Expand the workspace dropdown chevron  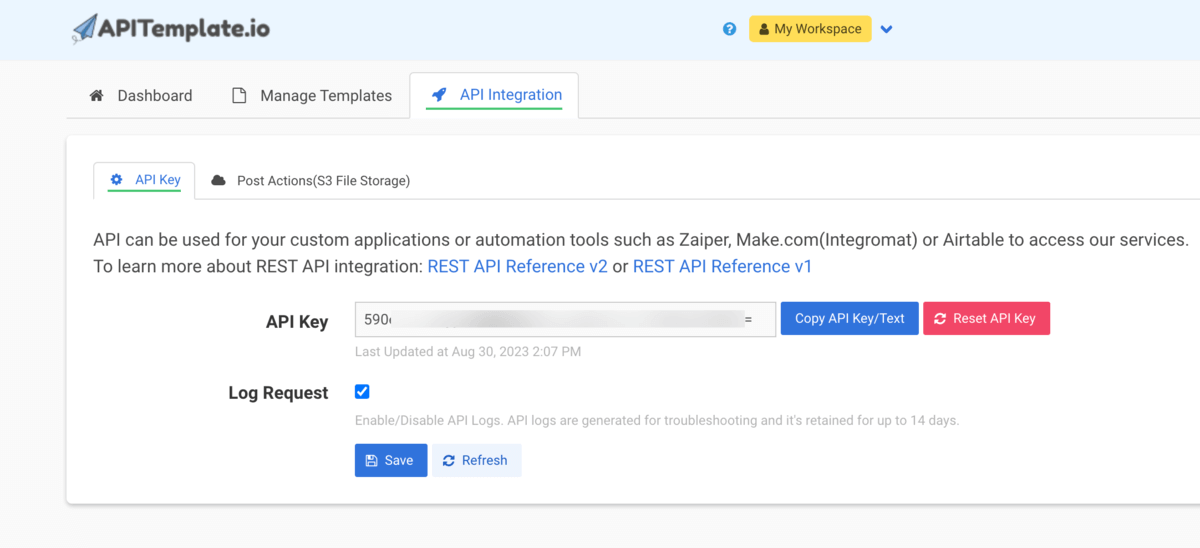pyautogui.click(x=886, y=29)
